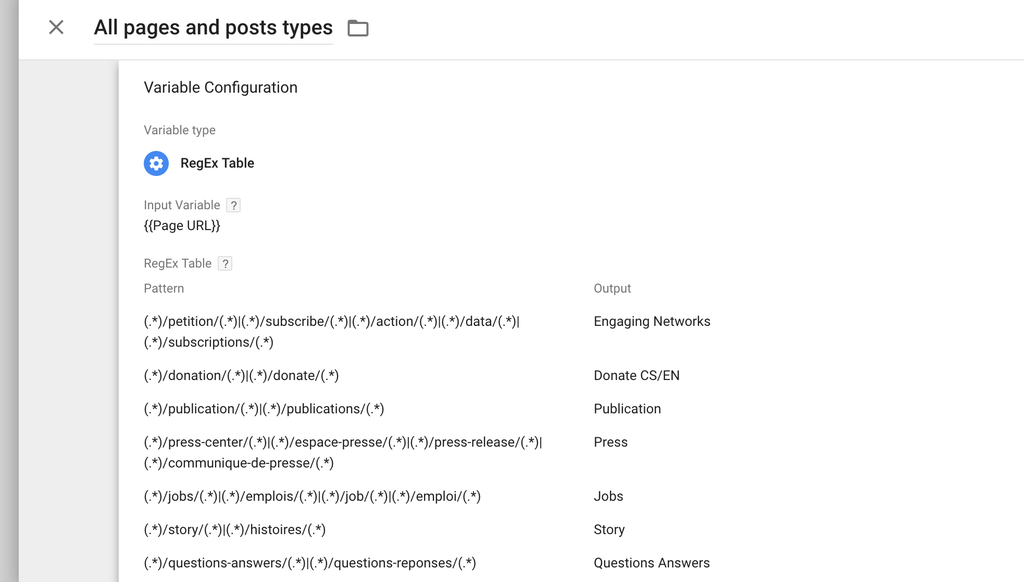
Task: Click the Engaging Networks output value
Action: pos(652,321)
